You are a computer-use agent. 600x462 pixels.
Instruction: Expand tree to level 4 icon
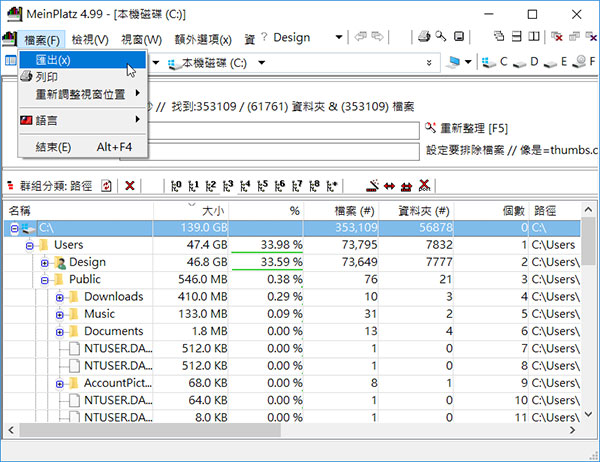(x=245, y=186)
